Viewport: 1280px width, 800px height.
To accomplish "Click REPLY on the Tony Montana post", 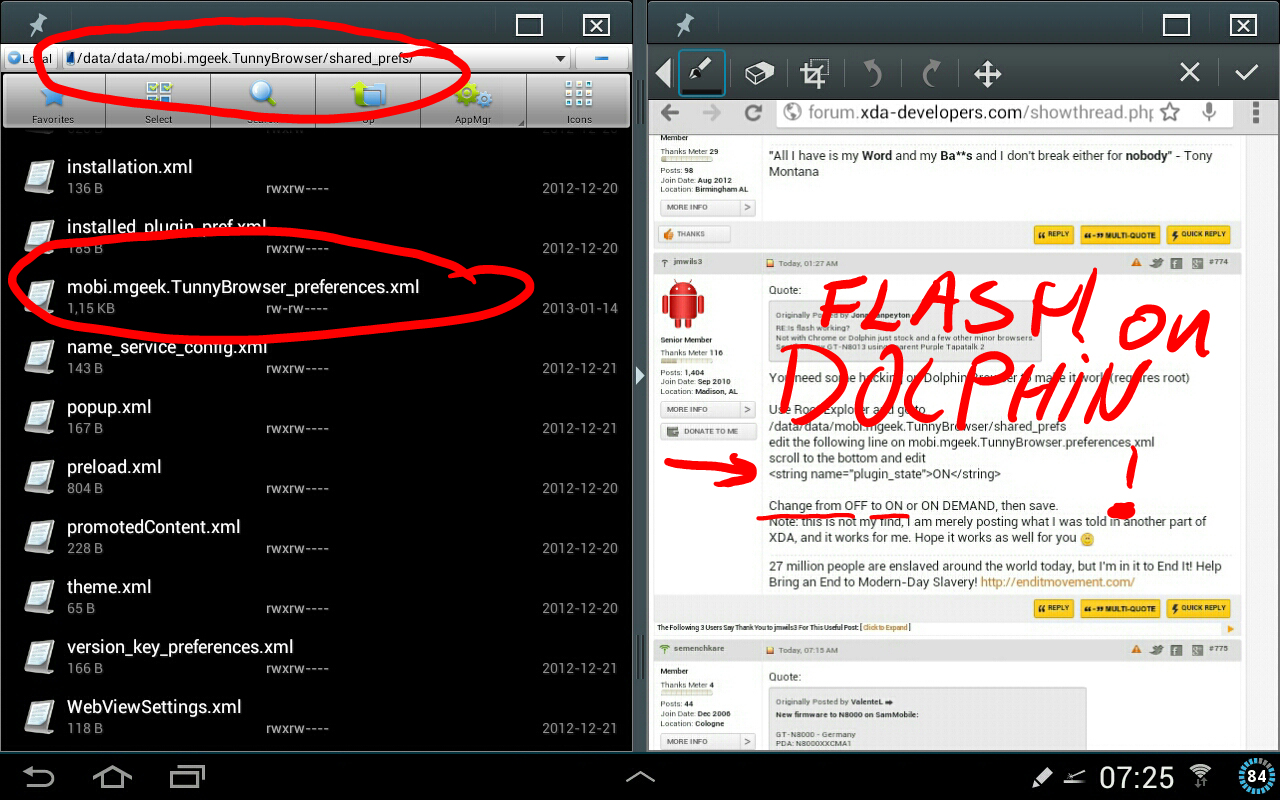I will pyautogui.click(x=1053, y=235).
